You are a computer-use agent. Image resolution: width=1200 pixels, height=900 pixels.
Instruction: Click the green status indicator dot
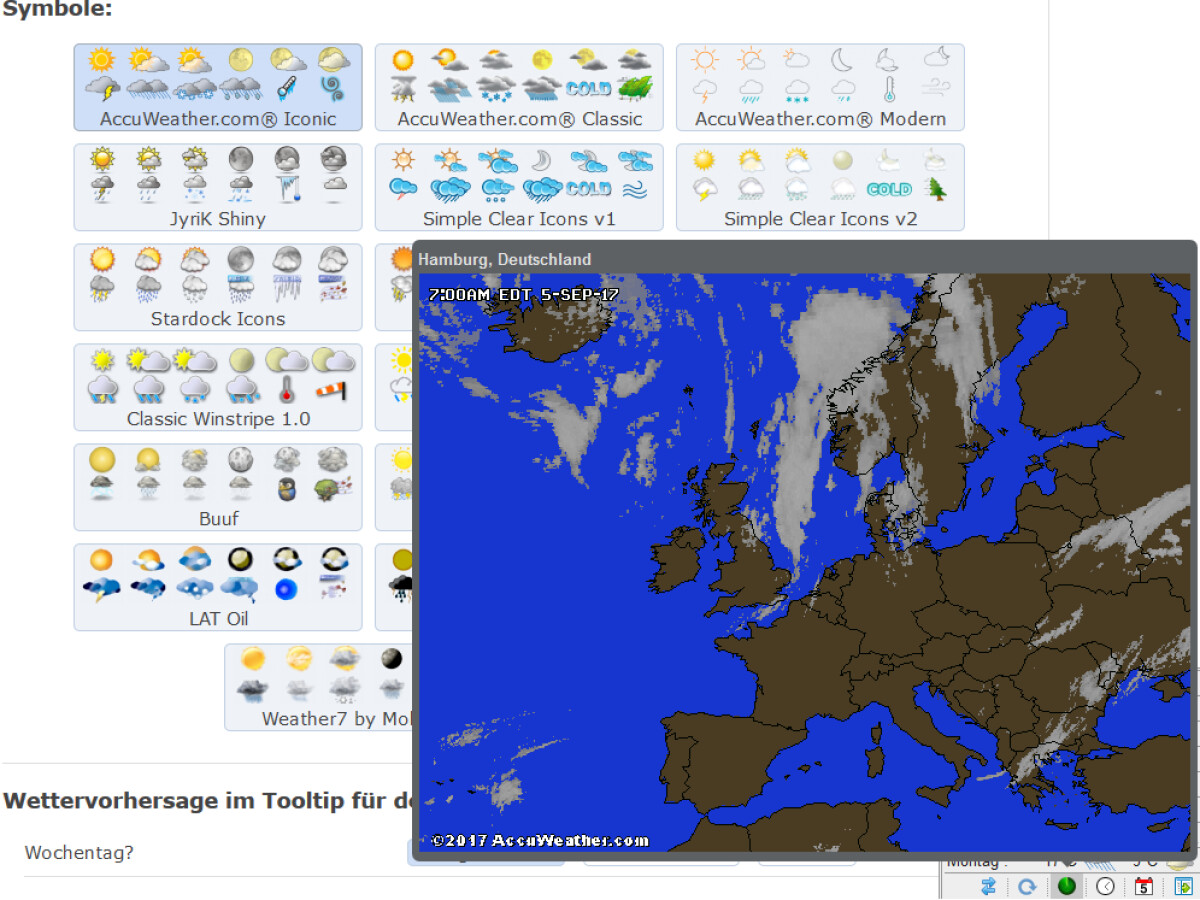tap(1066, 885)
